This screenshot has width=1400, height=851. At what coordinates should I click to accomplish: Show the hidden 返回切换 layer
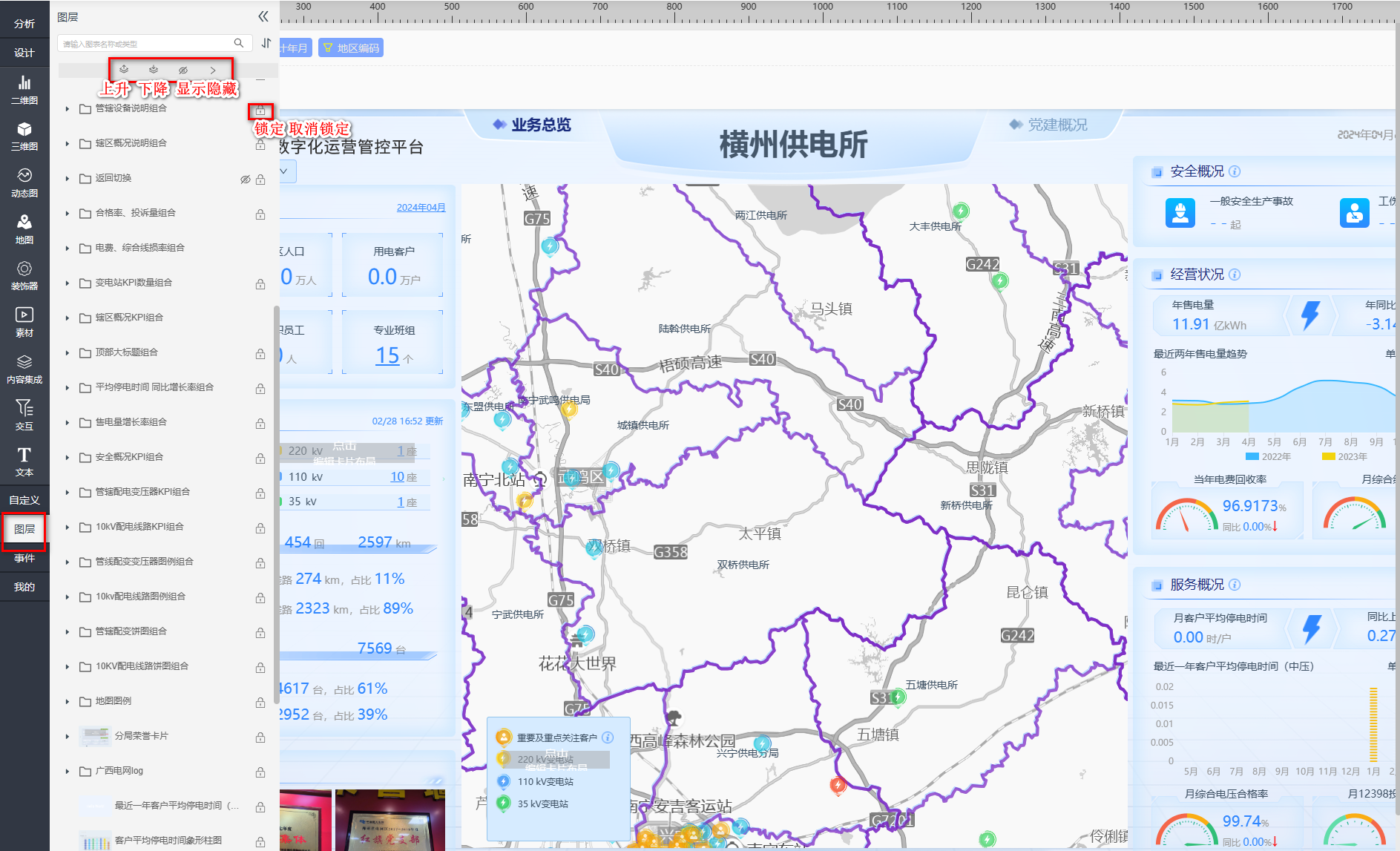(x=245, y=180)
